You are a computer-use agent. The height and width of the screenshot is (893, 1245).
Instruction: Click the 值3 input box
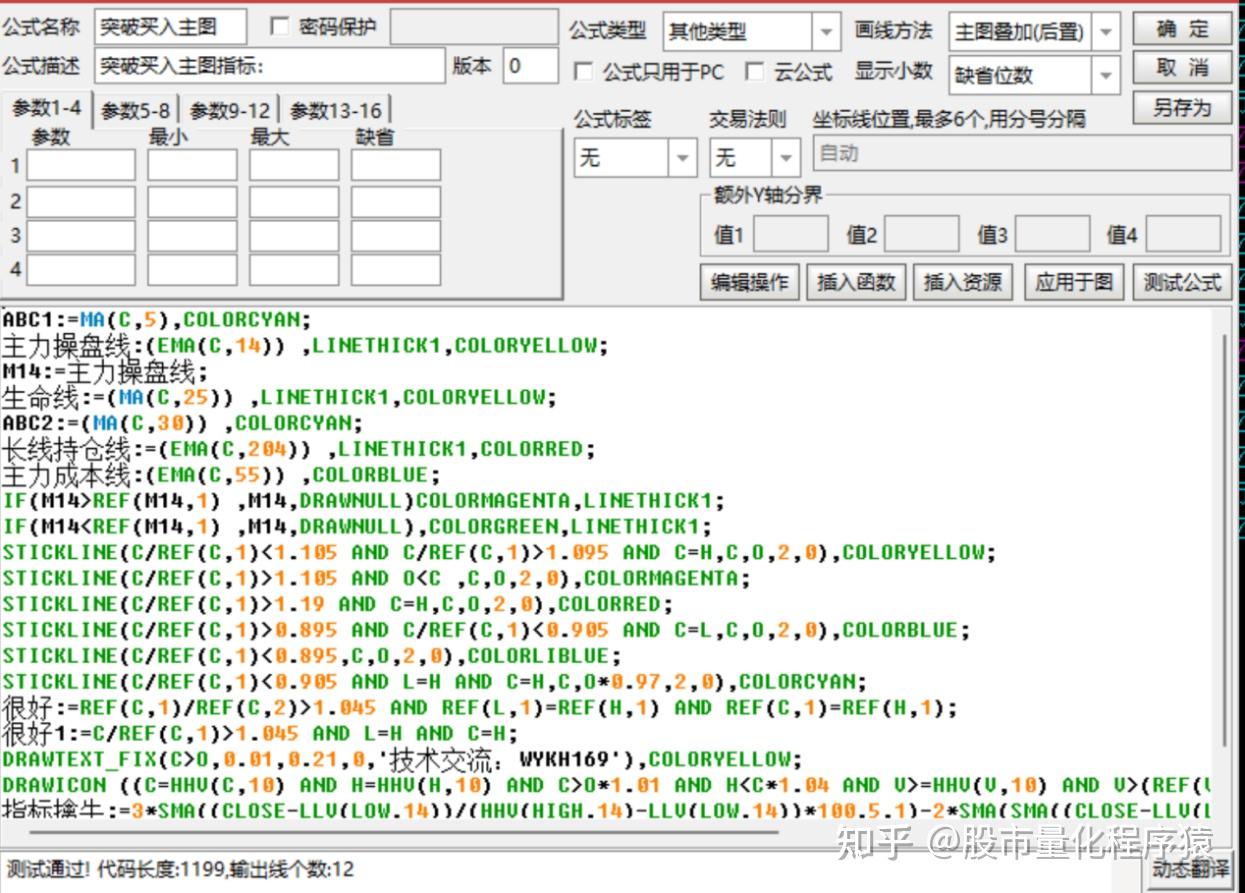tap(1052, 234)
